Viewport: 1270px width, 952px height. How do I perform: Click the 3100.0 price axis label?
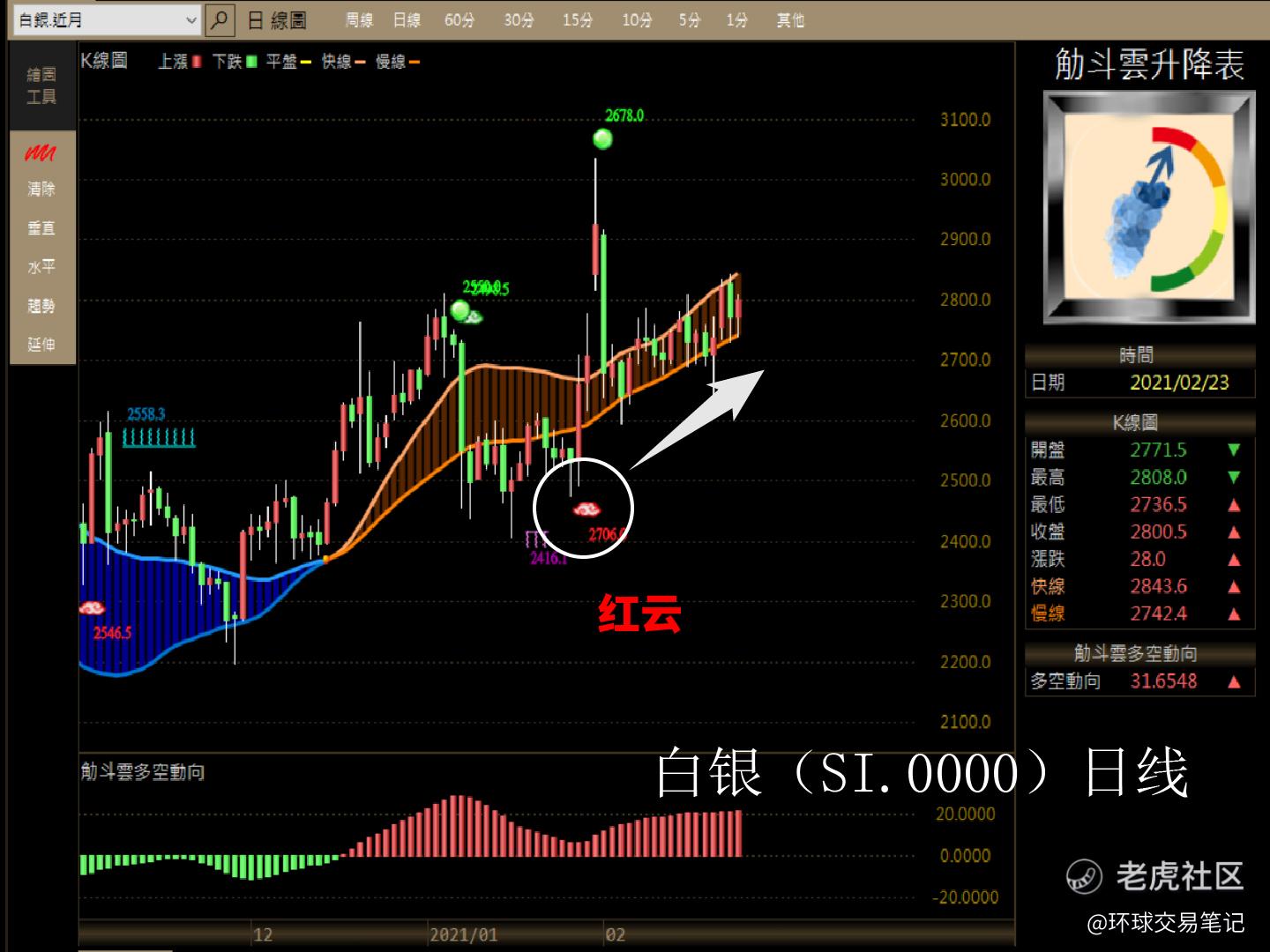[965, 120]
